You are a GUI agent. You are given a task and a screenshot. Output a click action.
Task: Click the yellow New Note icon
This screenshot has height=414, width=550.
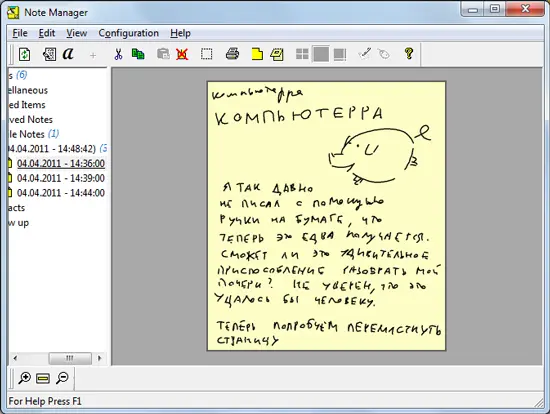coord(257,54)
